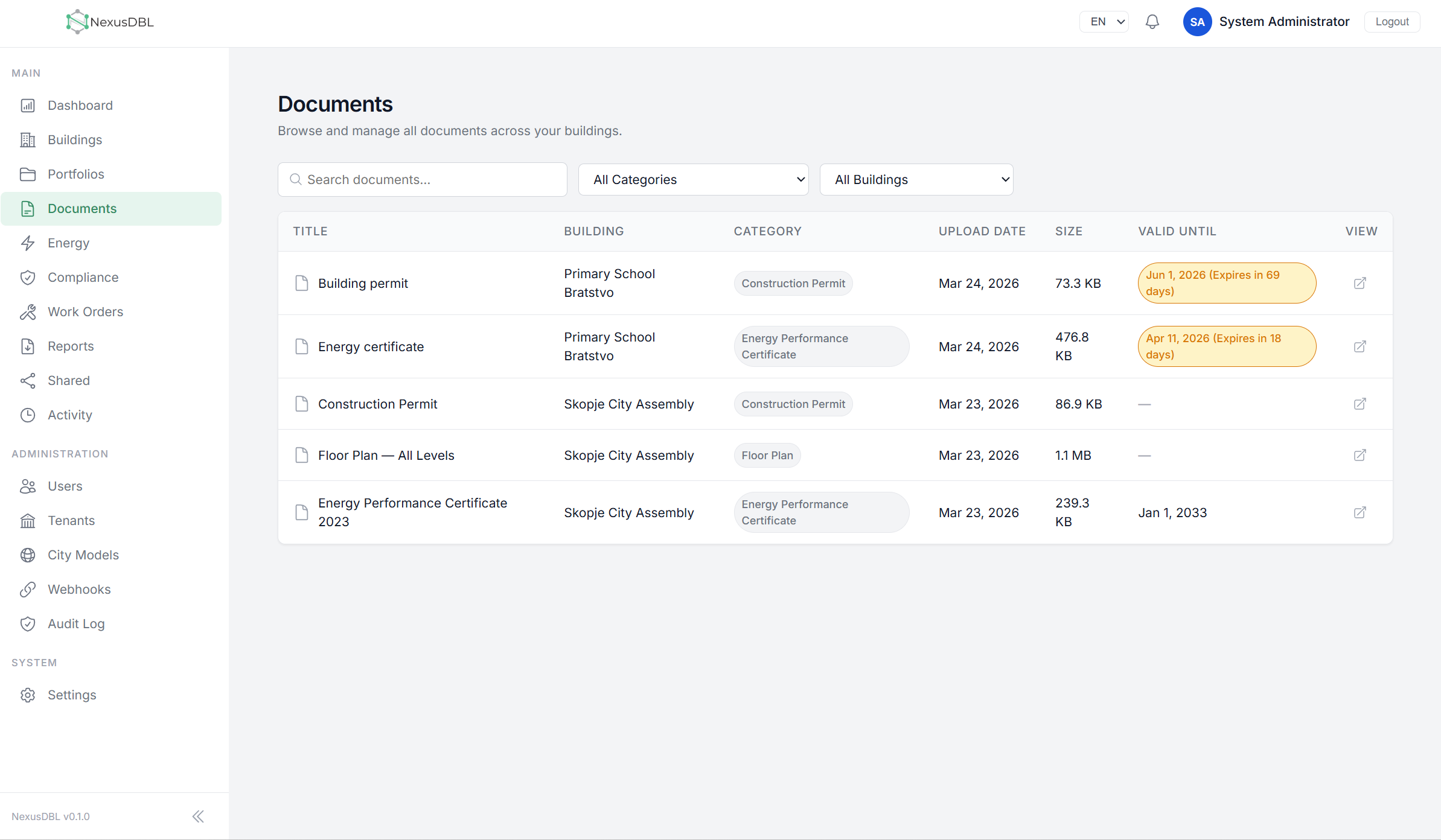The image size is (1441, 840).
Task: Click the Compliance shield icon
Action: tap(28, 278)
